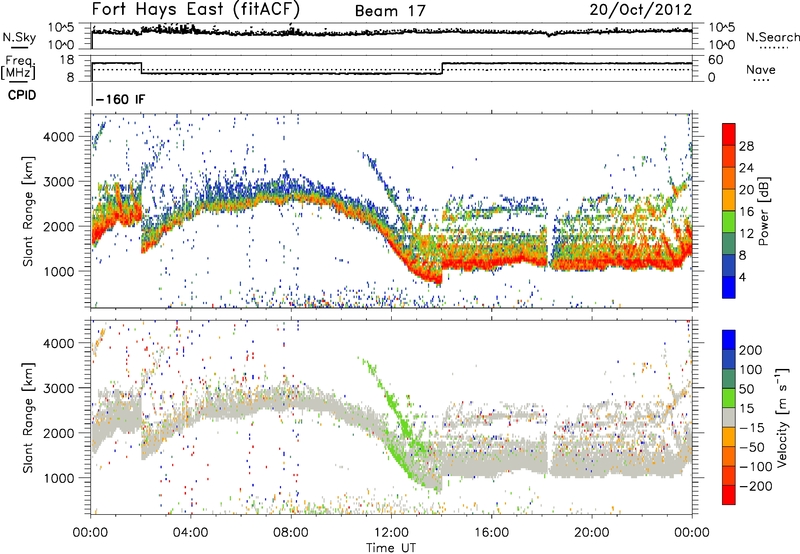Click the '12:00' time tick label

pyautogui.click(x=391, y=533)
